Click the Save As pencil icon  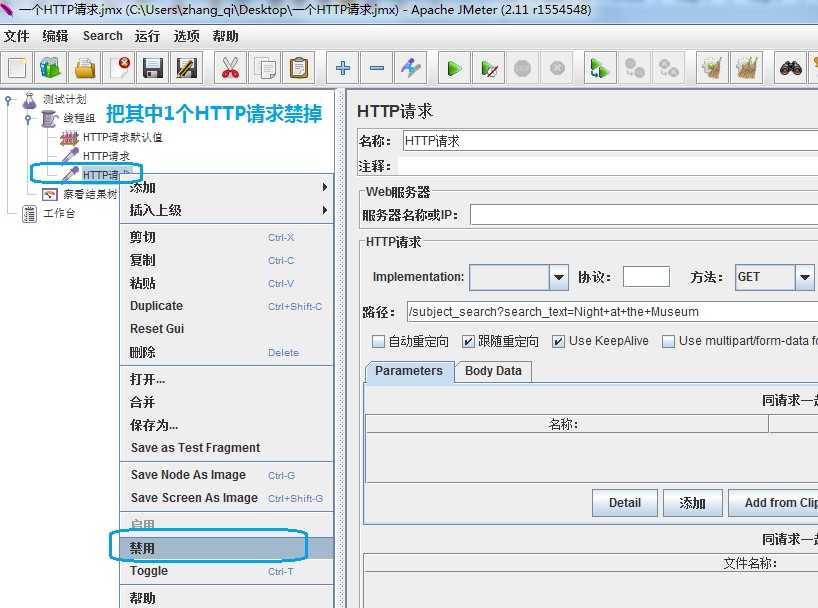click(x=187, y=68)
